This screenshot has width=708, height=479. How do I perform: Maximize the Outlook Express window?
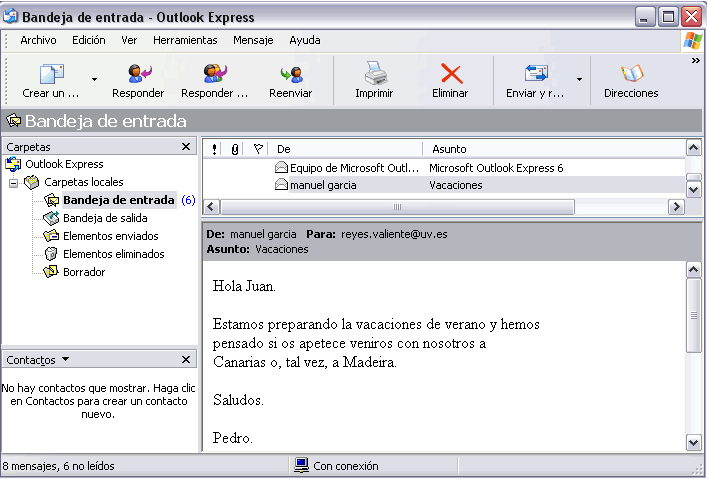tap(668, 17)
